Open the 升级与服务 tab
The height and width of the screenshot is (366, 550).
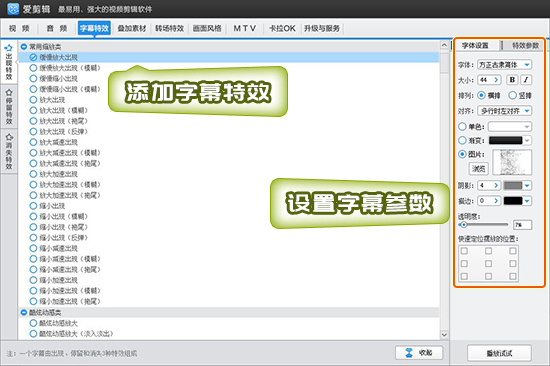[322, 28]
